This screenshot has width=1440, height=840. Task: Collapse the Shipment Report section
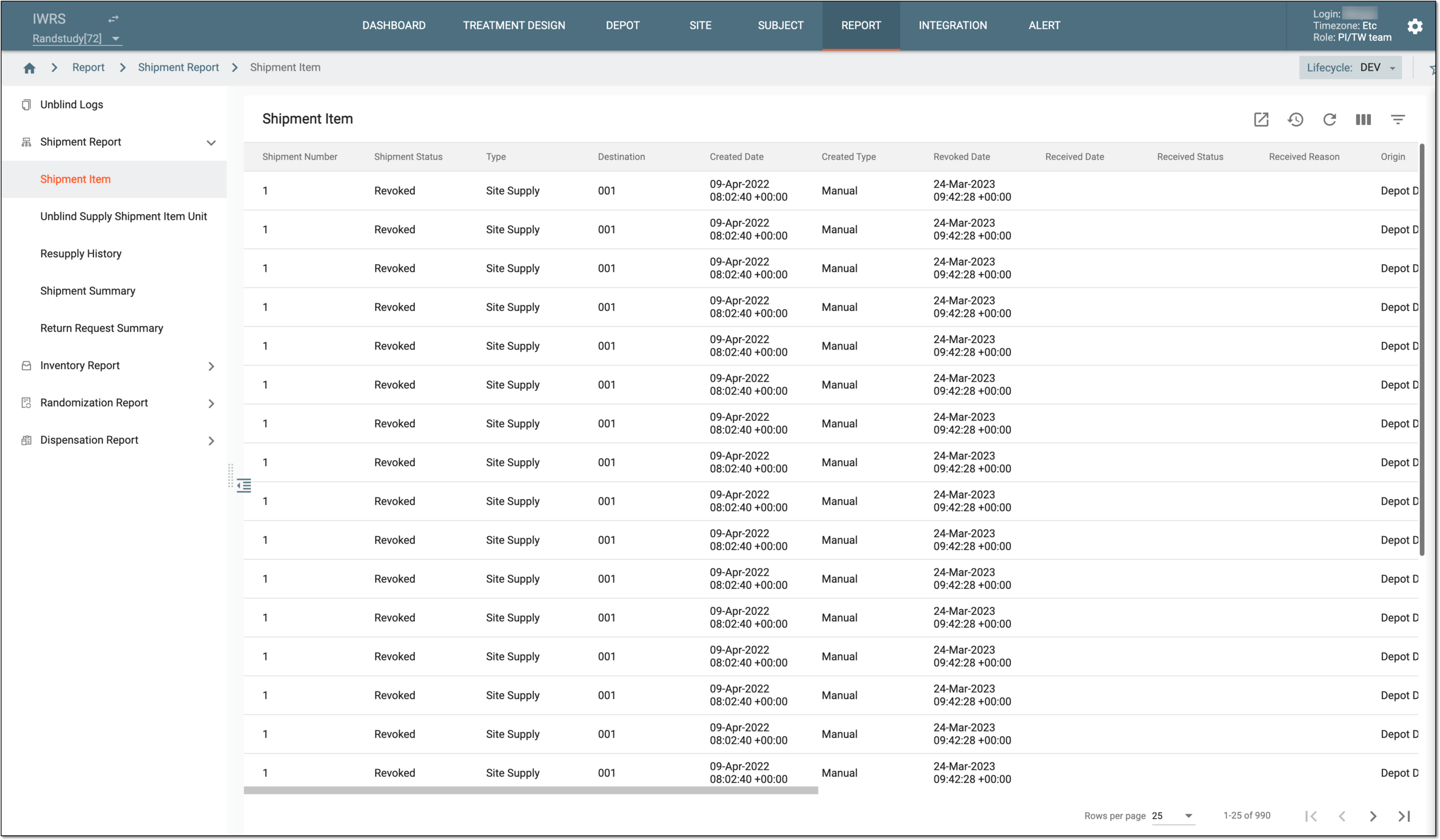pyautogui.click(x=211, y=143)
